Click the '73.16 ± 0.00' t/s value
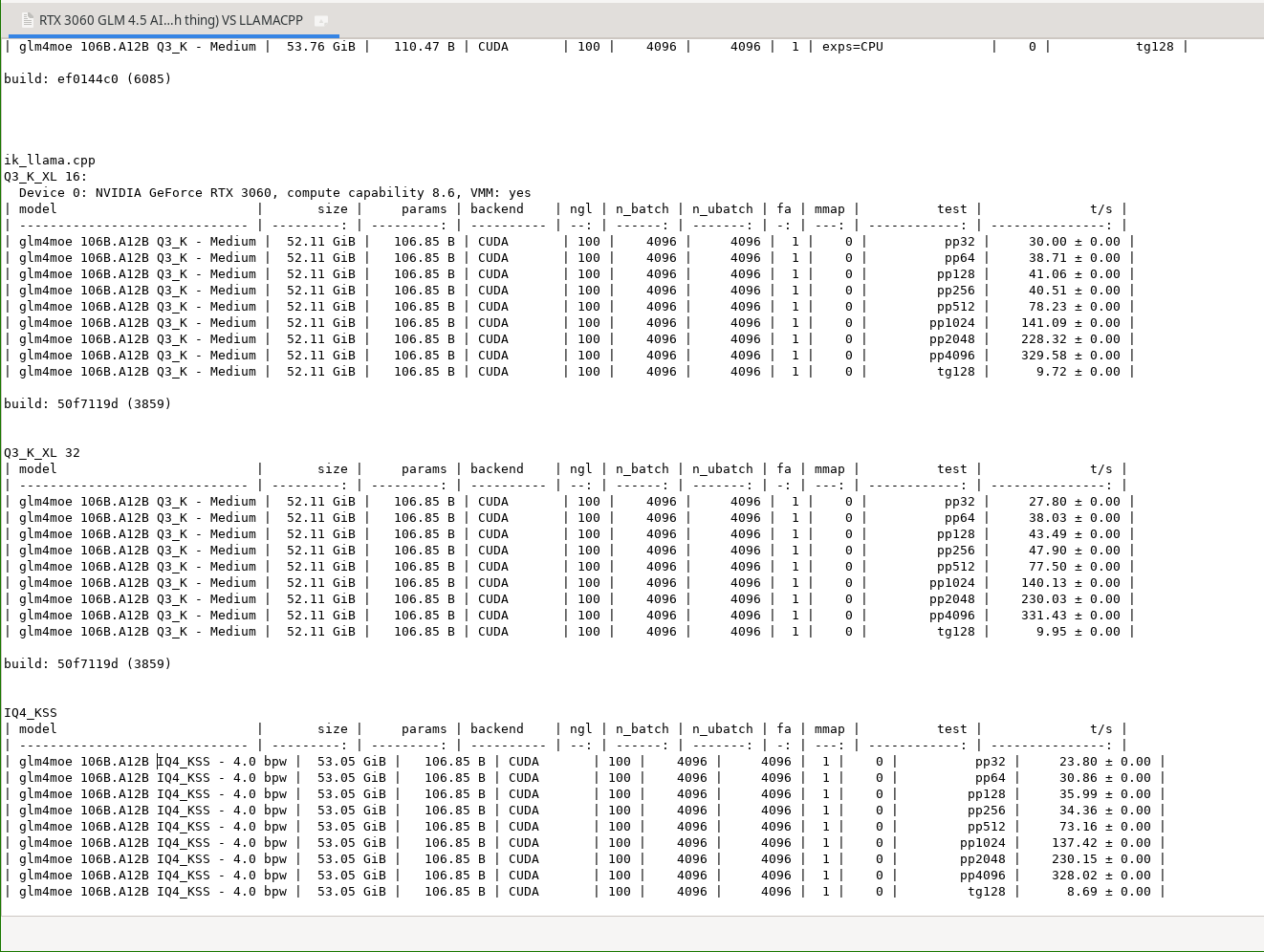 tap(1105, 827)
